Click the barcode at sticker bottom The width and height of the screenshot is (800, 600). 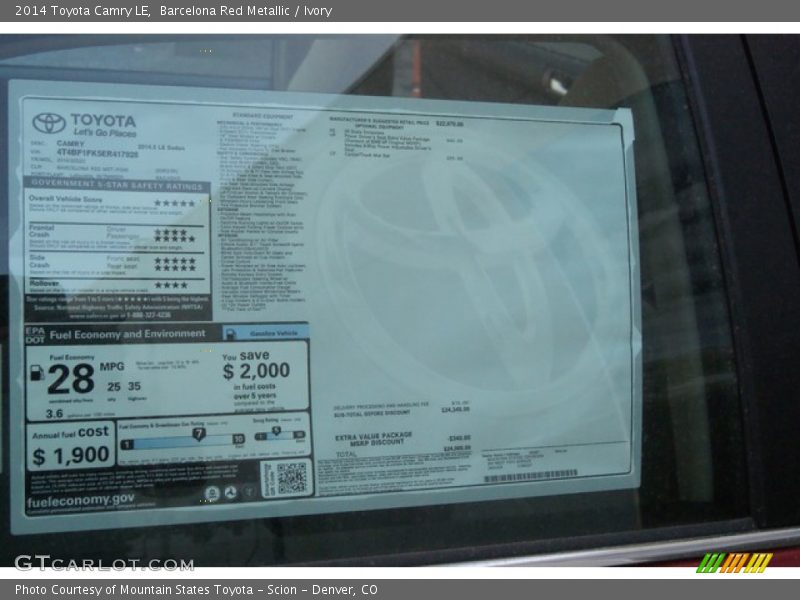(530, 476)
